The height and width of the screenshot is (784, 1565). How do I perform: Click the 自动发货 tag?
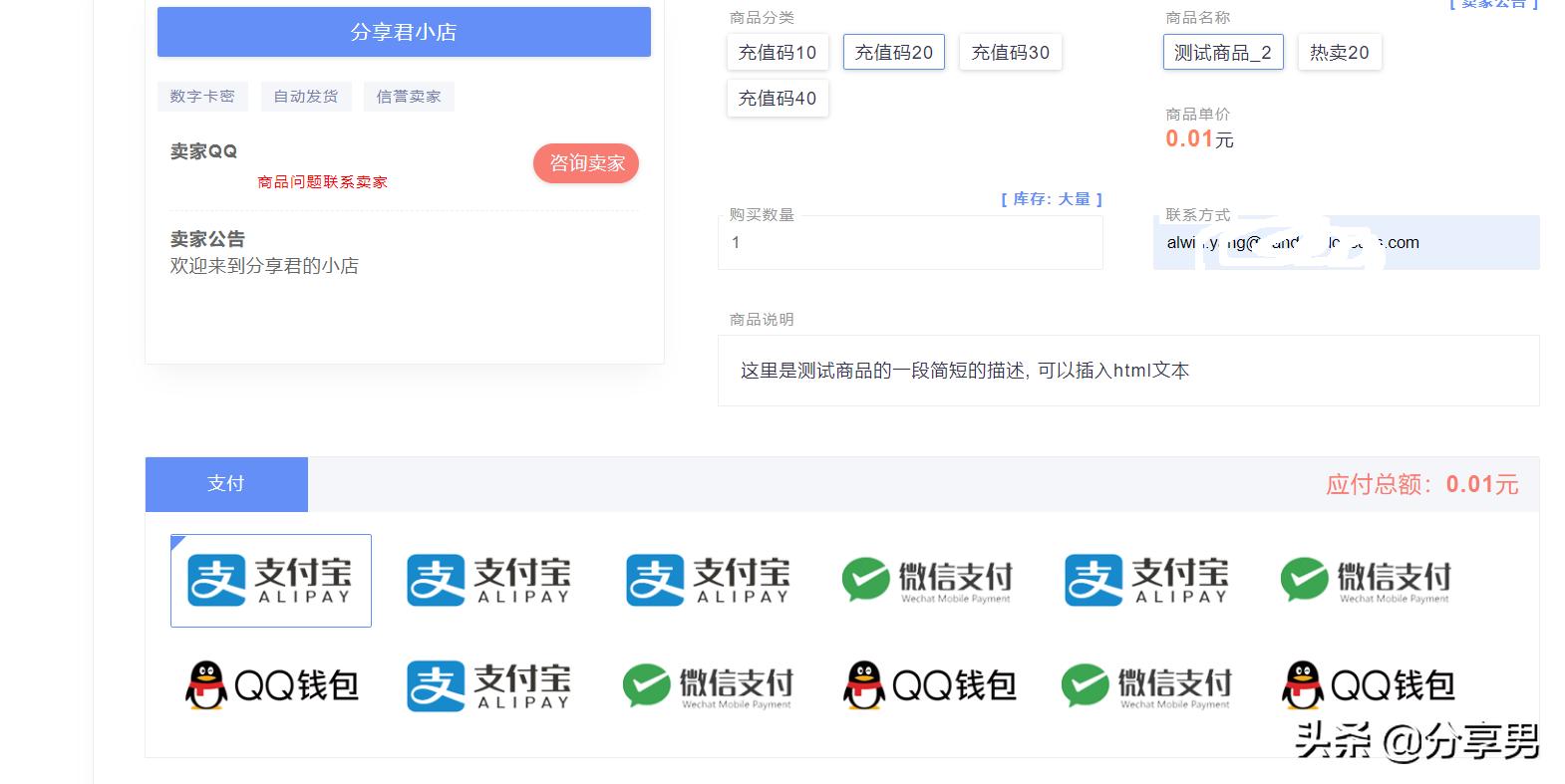point(306,97)
